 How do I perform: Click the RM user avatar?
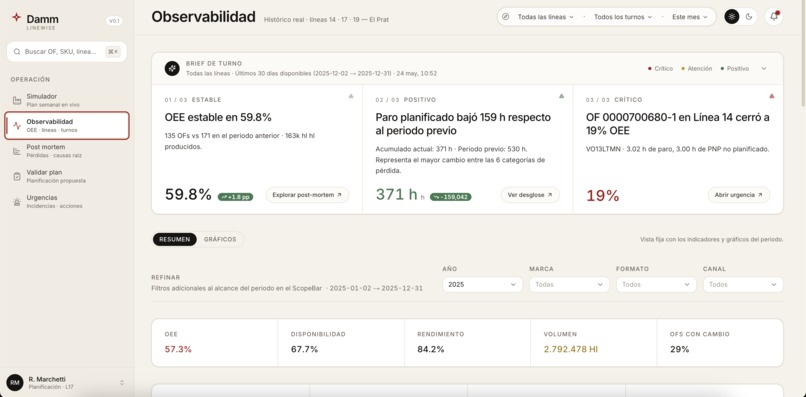tap(15, 383)
